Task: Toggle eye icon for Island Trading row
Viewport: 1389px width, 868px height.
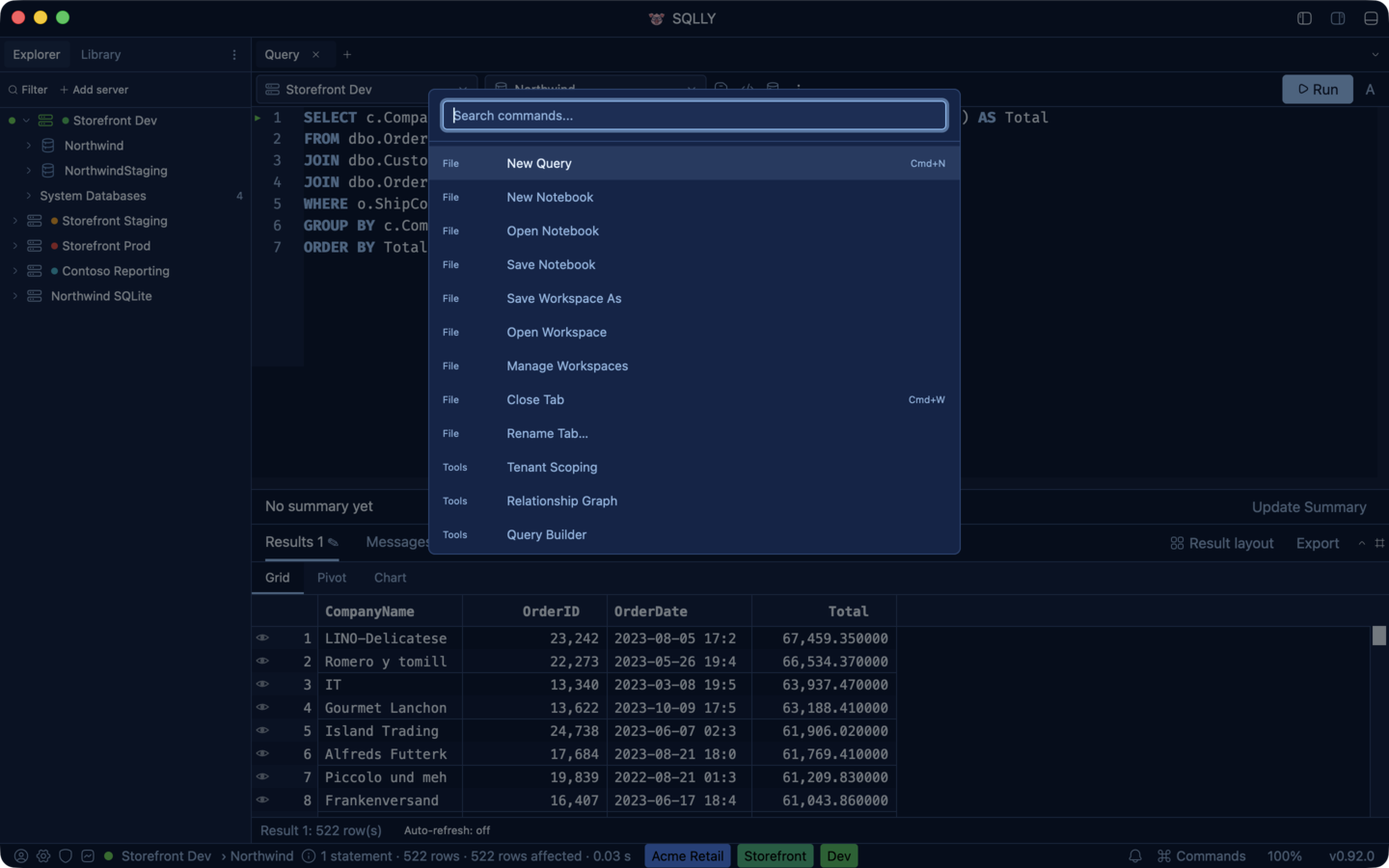Action: click(262, 731)
